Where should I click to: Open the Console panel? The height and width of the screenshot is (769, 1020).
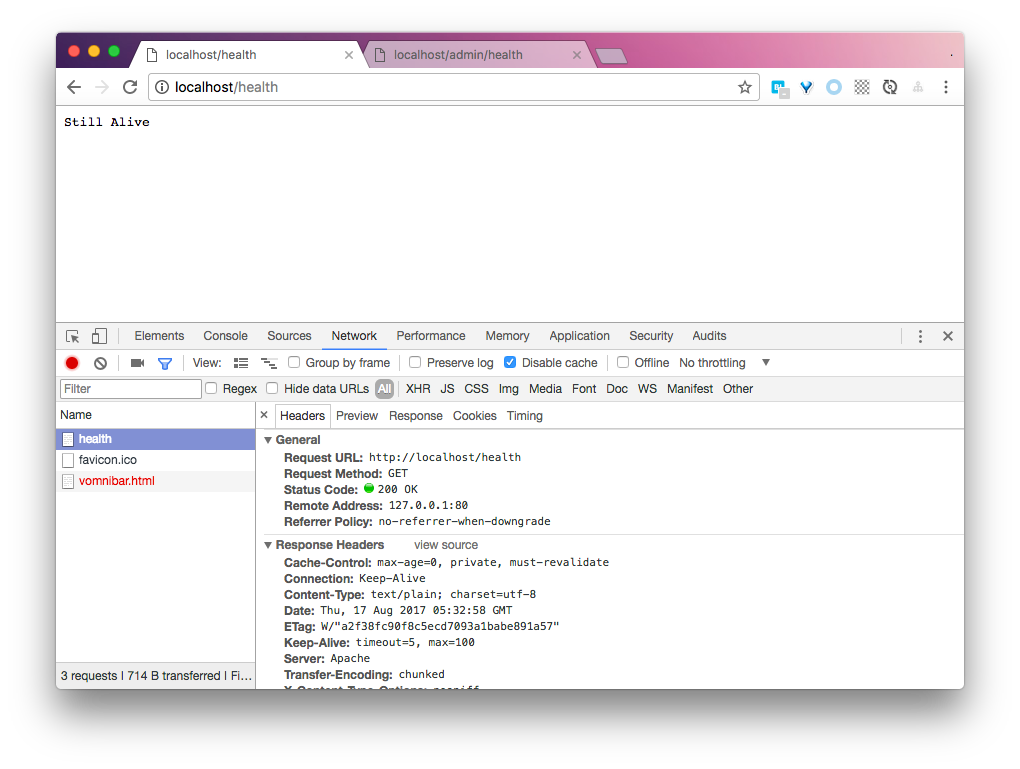point(226,336)
